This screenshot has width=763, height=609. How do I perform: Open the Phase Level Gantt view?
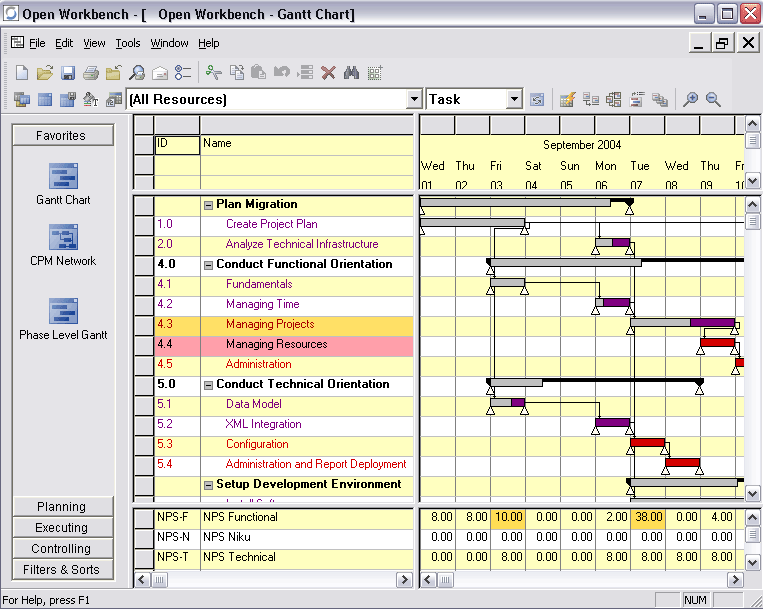(63, 312)
